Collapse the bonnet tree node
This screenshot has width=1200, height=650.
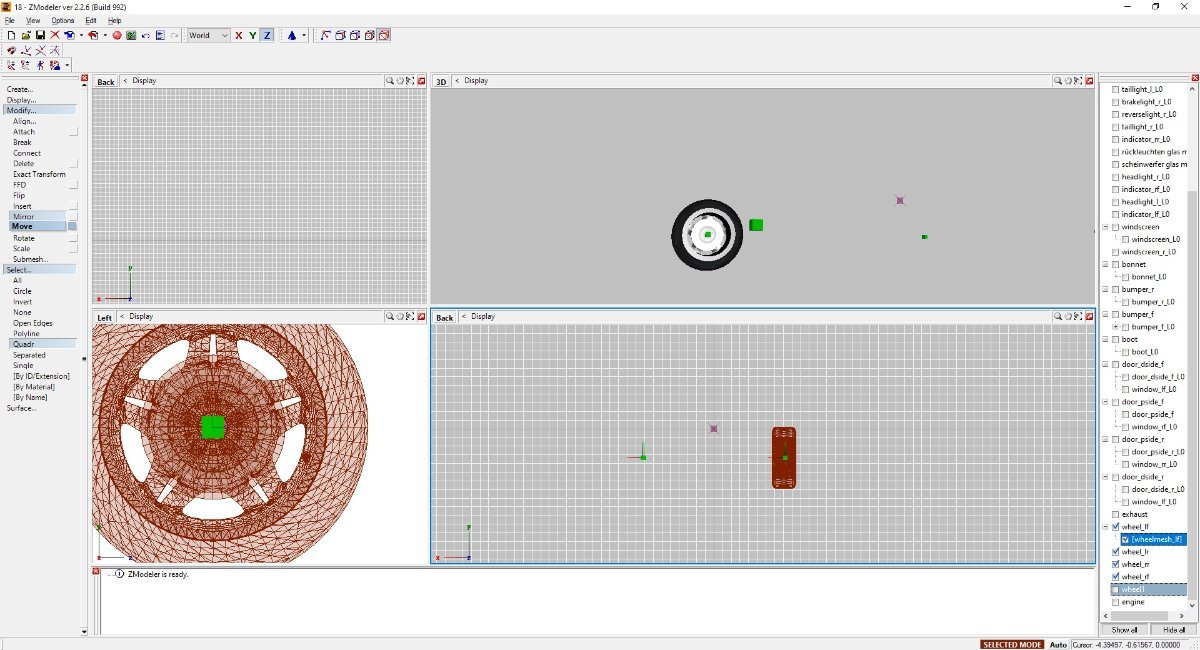click(x=1106, y=264)
